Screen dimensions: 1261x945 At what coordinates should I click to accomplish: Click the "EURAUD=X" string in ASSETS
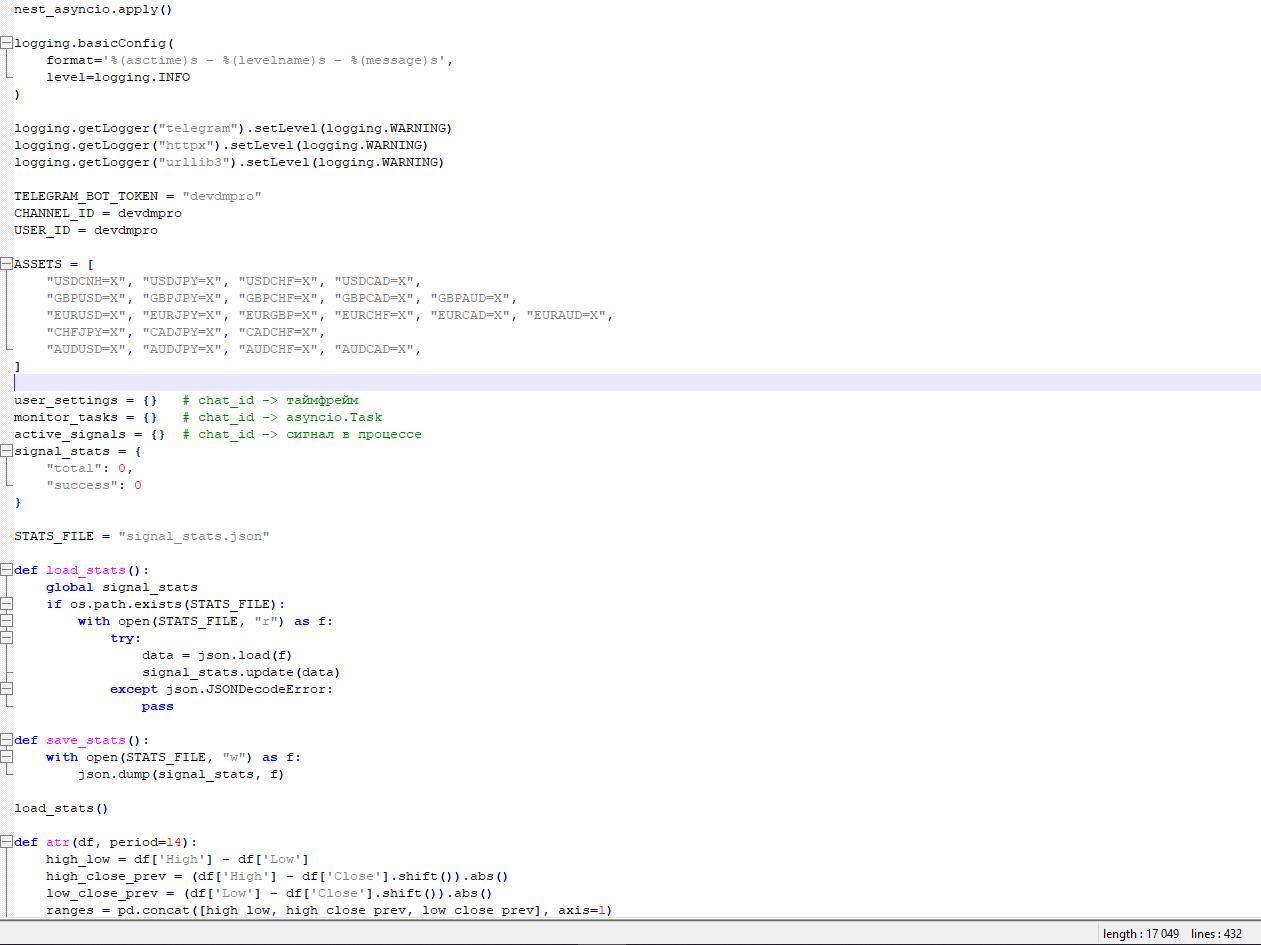[x=566, y=315]
